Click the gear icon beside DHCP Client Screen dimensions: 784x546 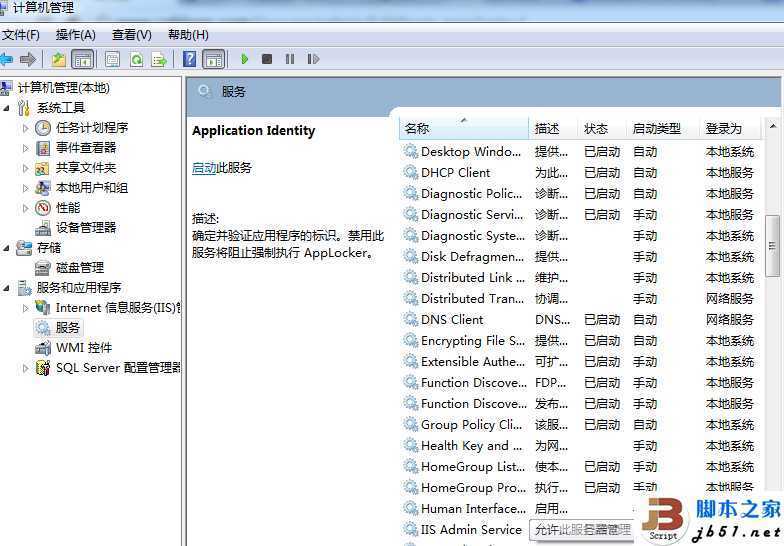410,172
